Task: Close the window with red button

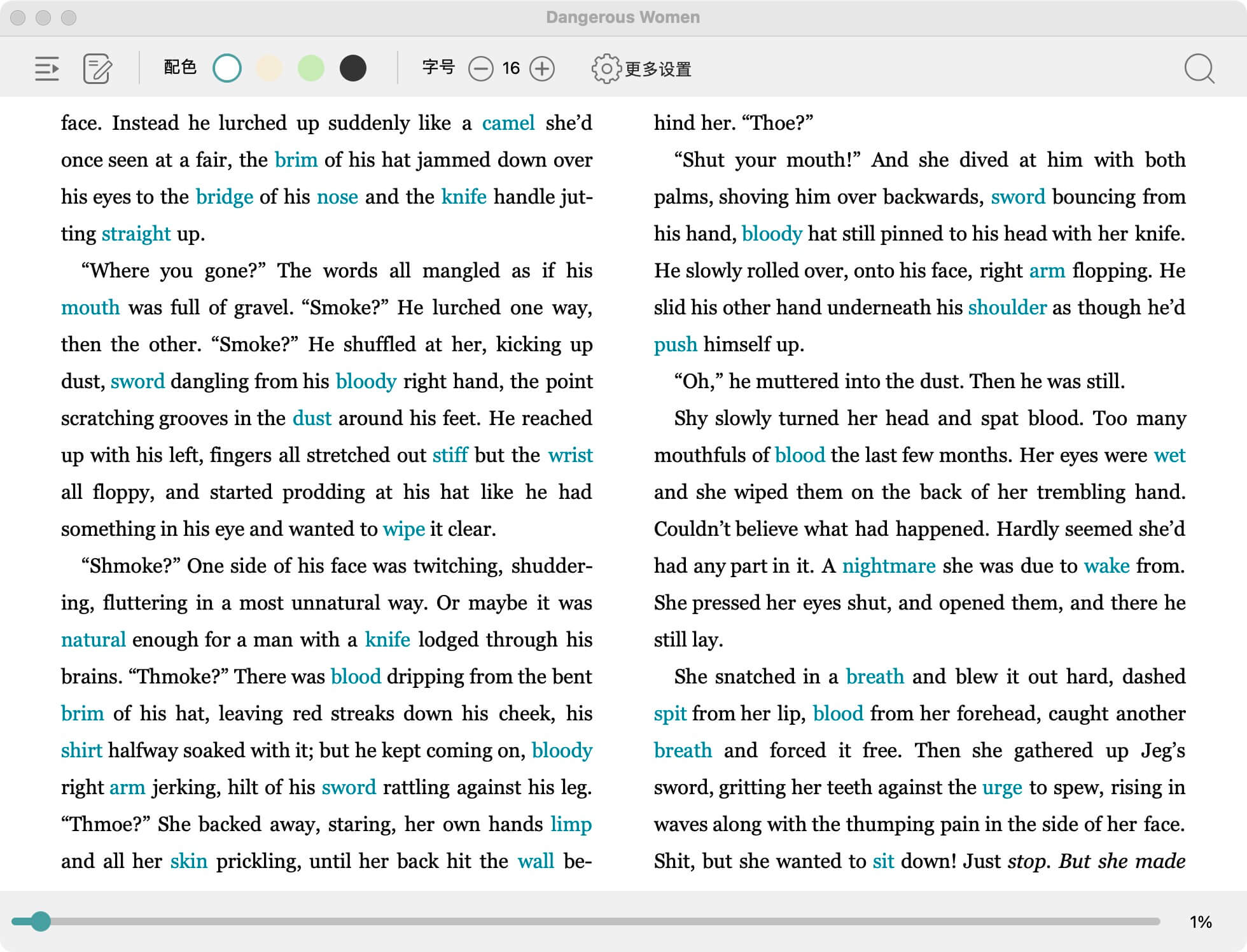Action: pos(18,18)
